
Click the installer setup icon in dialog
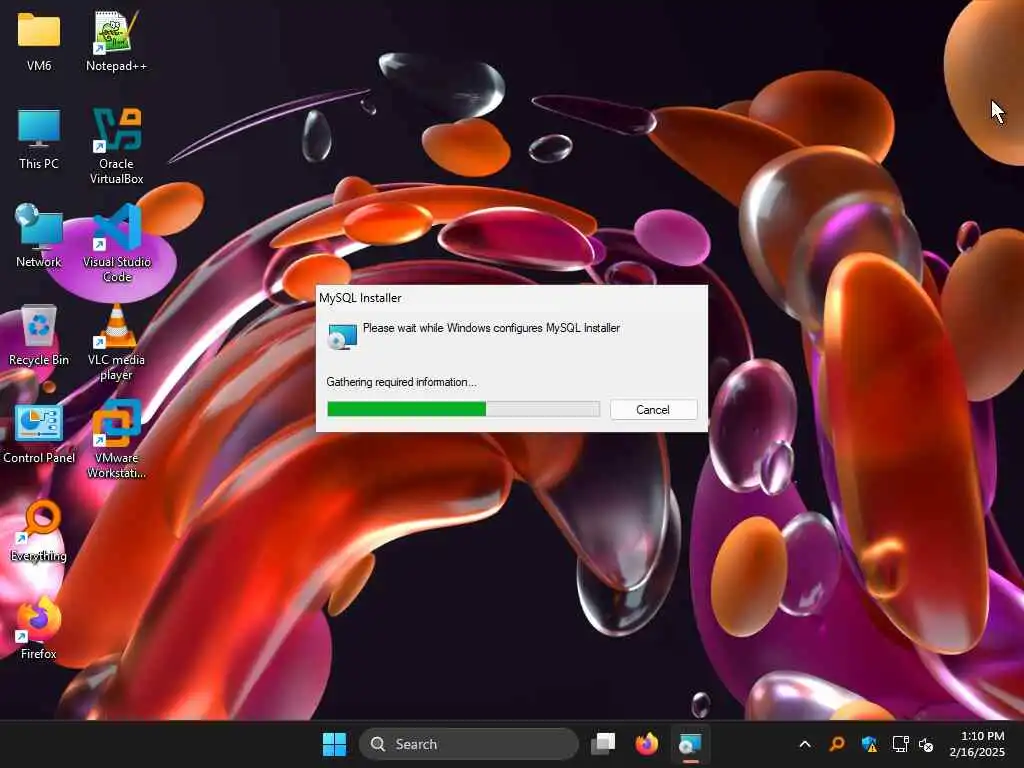coord(342,336)
